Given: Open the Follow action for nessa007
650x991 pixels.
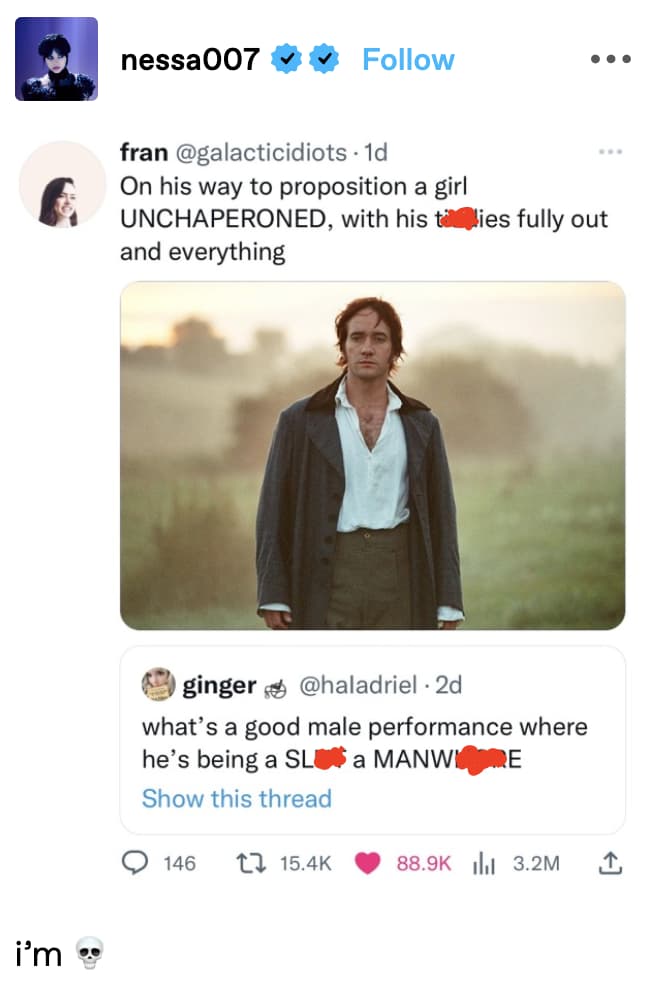Looking at the screenshot, I should (x=408, y=59).
